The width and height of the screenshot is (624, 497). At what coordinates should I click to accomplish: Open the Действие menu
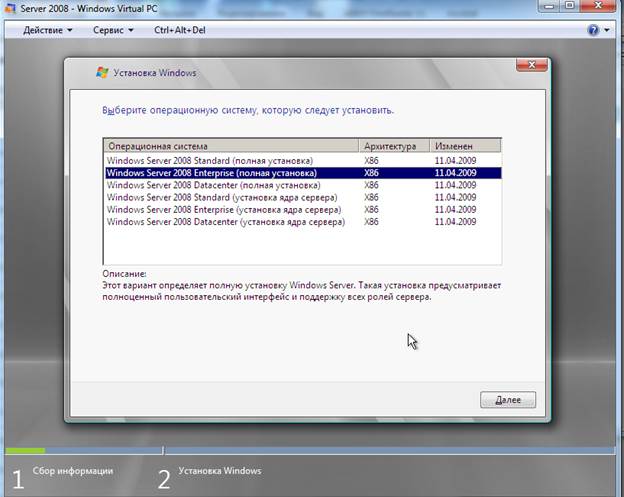tap(48, 30)
